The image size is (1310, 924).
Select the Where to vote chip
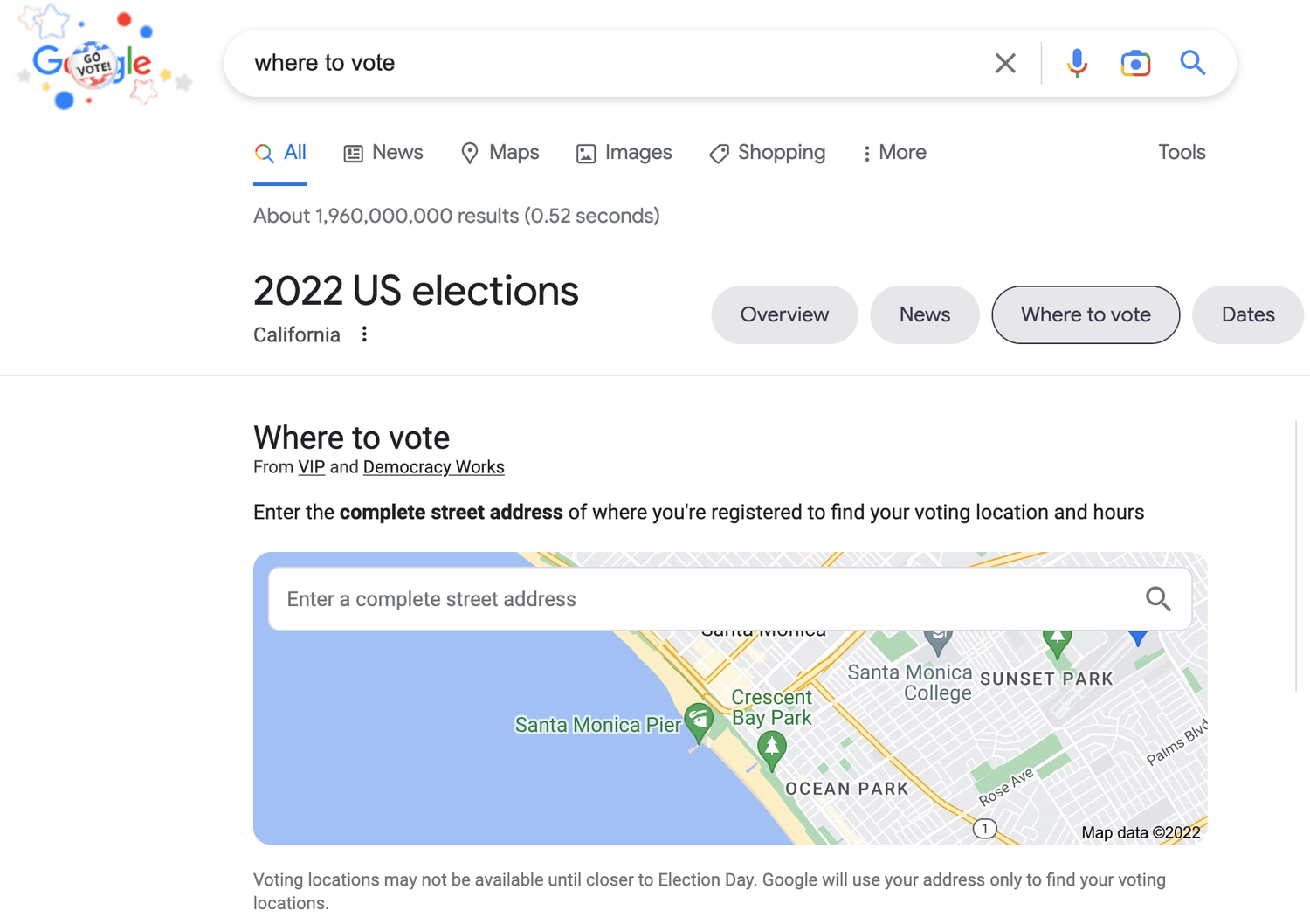coord(1086,314)
